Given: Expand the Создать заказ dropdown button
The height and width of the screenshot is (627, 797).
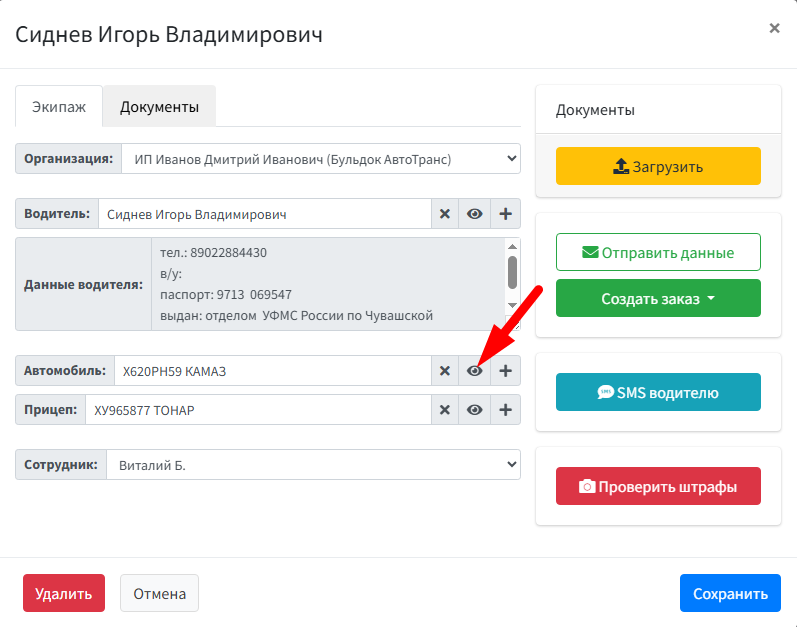Looking at the screenshot, I should click(x=658, y=299).
